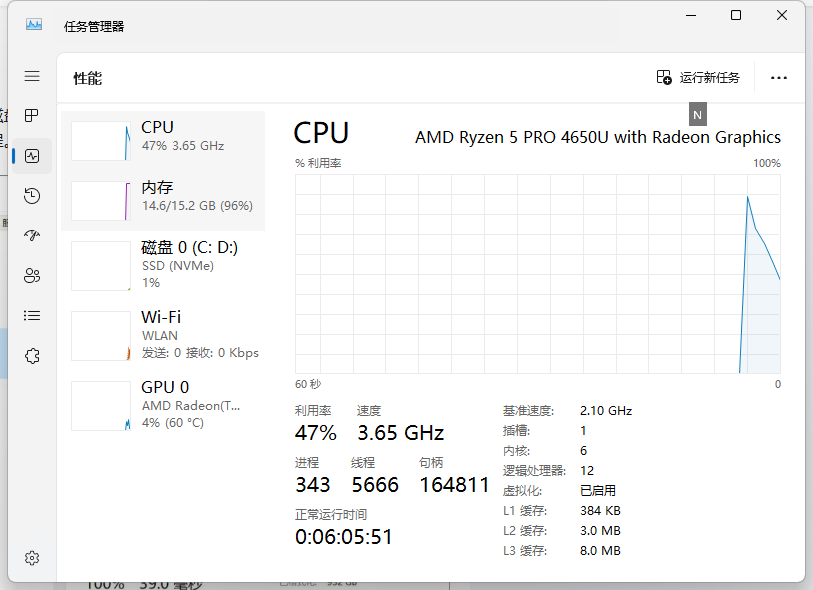Select 磁盘 0 (C: D:) item

click(x=163, y=265)
